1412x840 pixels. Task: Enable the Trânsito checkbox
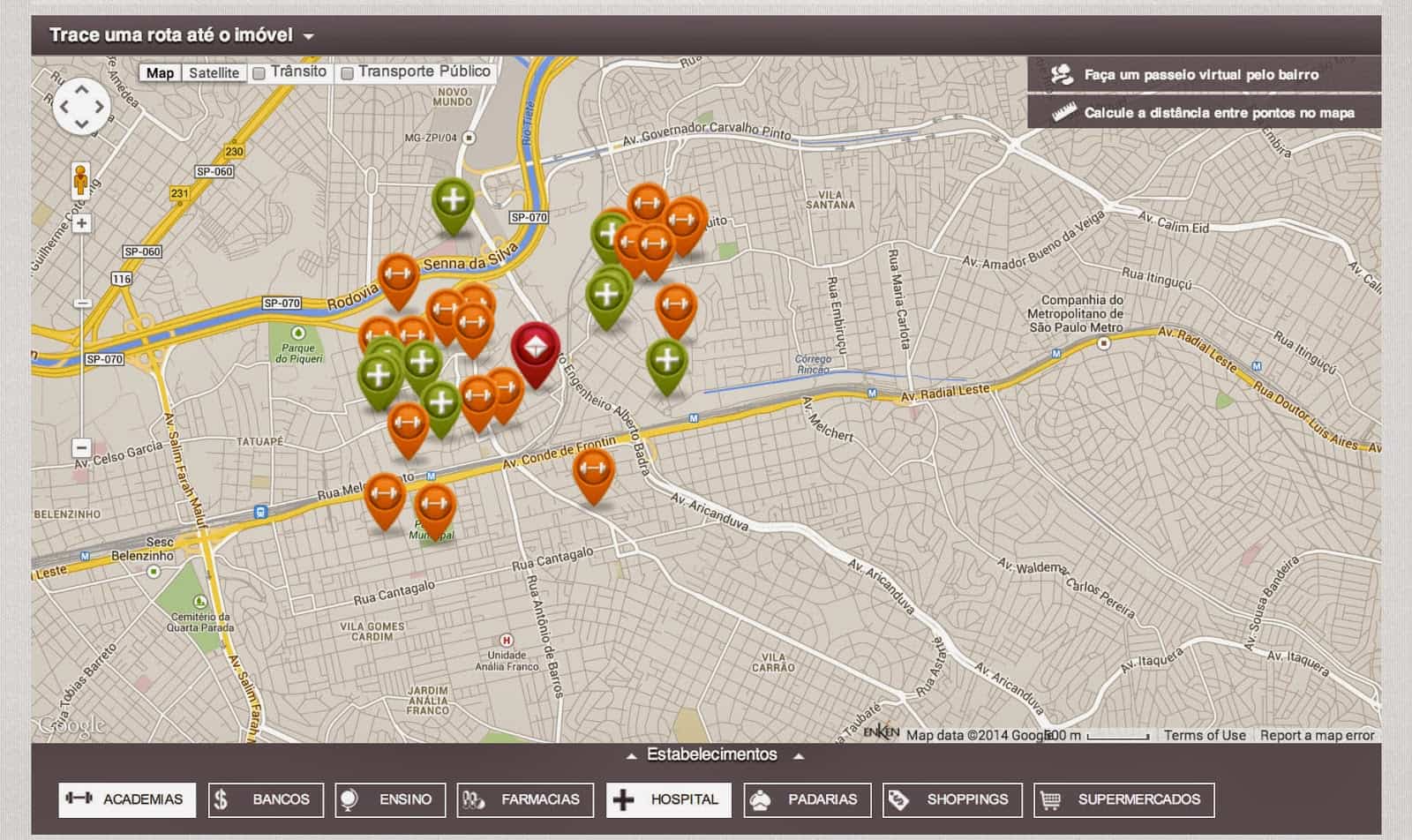tap(259, 73)
